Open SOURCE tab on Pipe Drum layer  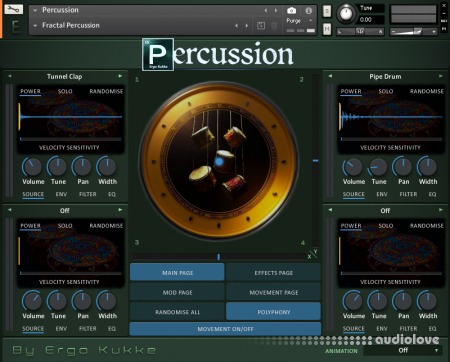[354, 194]
